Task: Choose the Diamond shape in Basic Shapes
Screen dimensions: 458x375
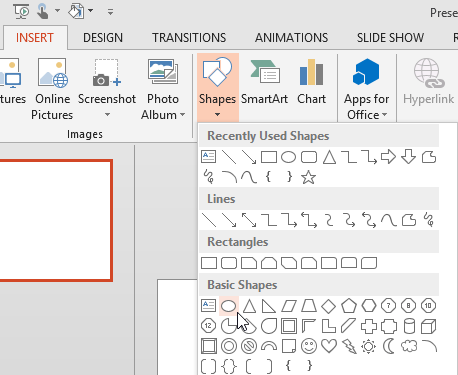Action: (x=328, y=306)
